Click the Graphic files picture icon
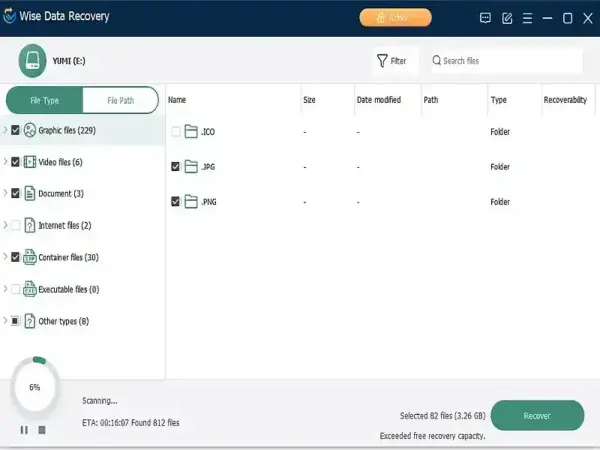600x450 pixels. pyautogui.click(x=30, y=130)
